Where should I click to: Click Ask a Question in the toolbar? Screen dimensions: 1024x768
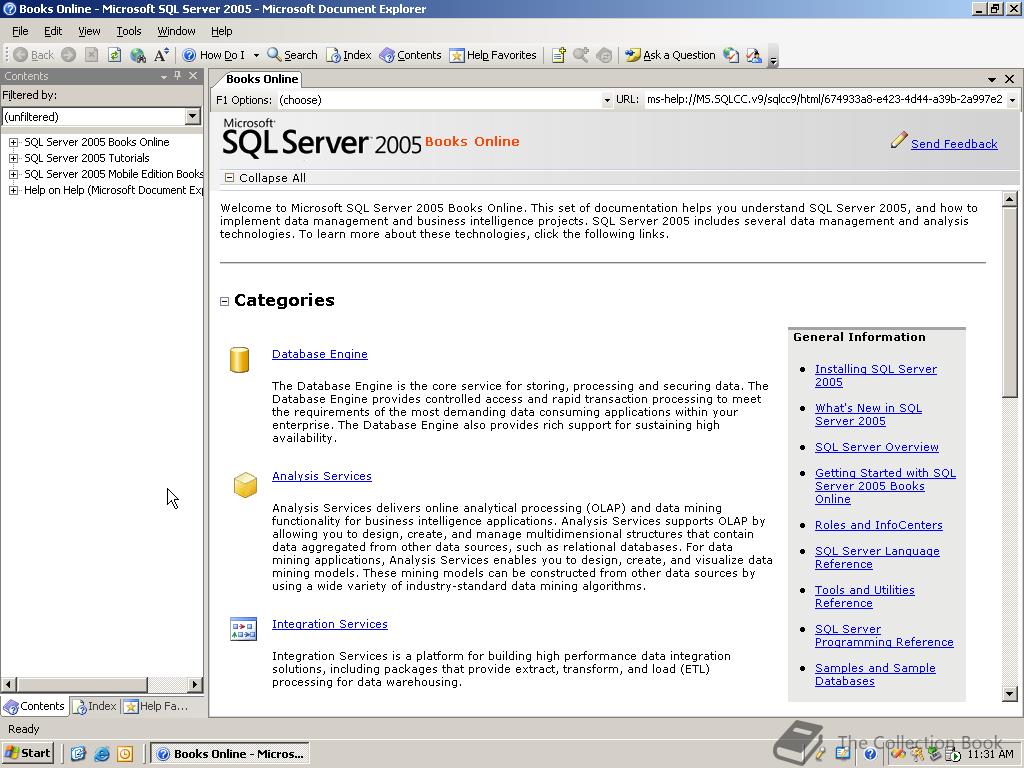point(670,56)
